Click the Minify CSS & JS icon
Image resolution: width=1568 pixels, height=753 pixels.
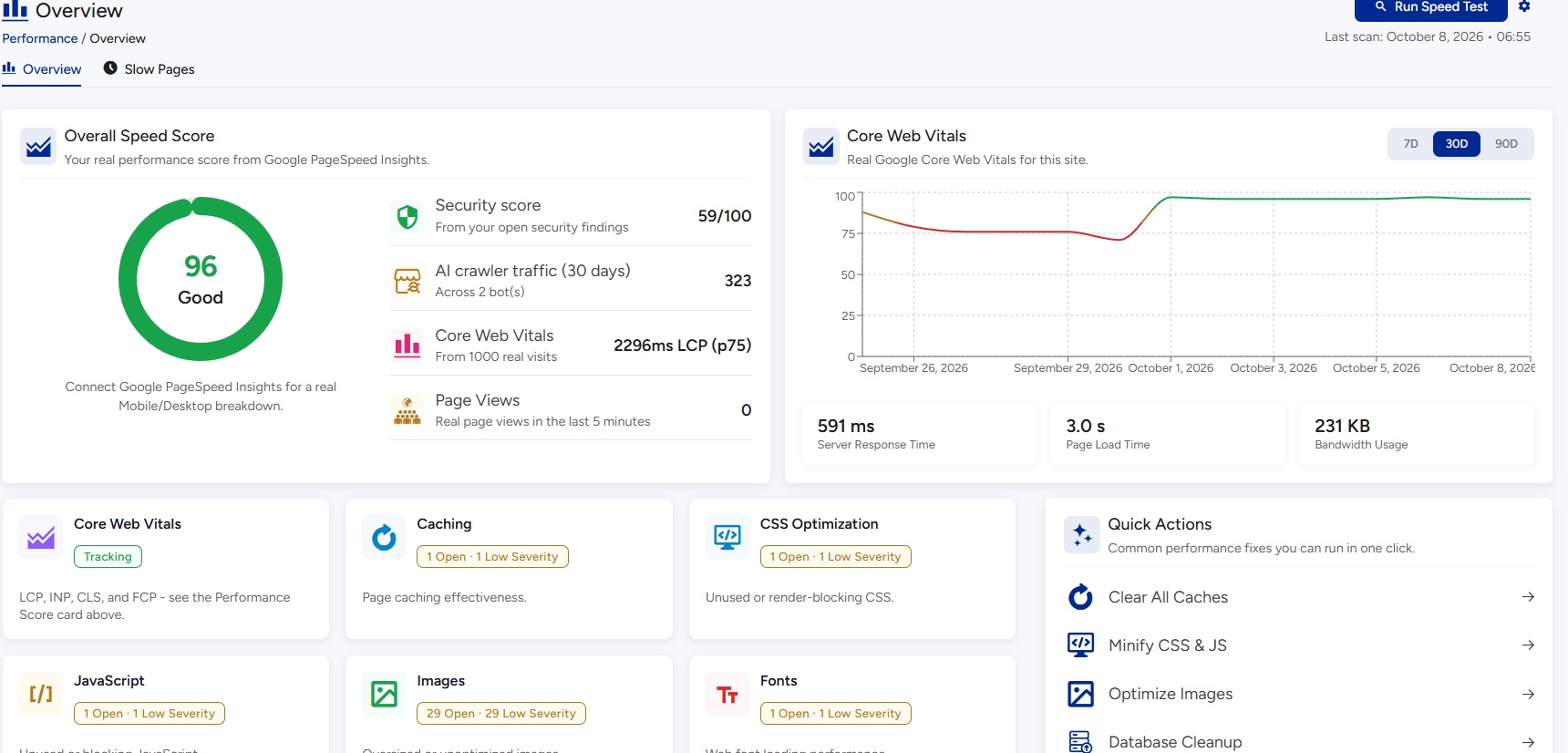coord(1080,645)
